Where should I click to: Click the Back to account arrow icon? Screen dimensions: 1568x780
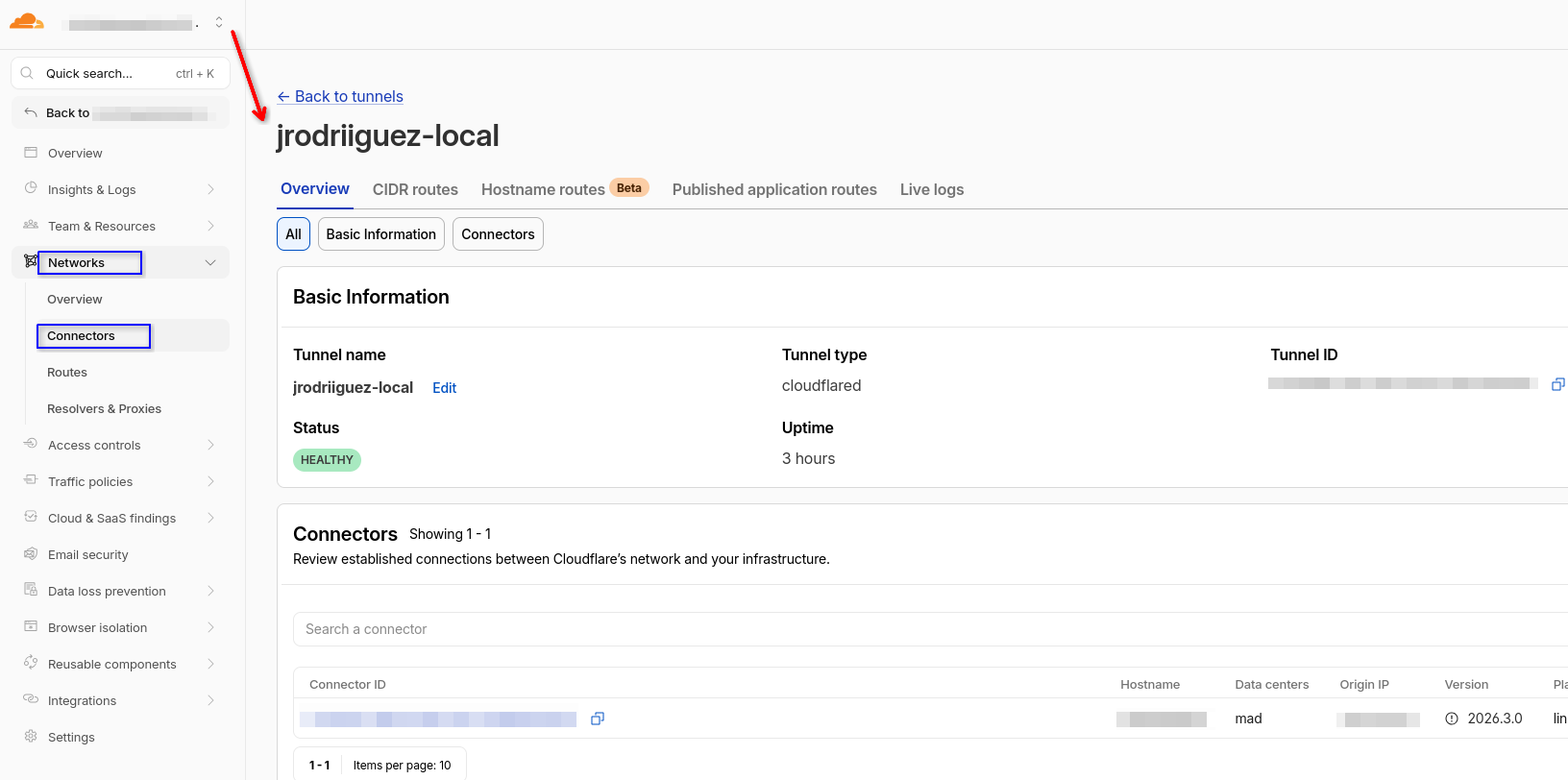click(x=31, y=112)
